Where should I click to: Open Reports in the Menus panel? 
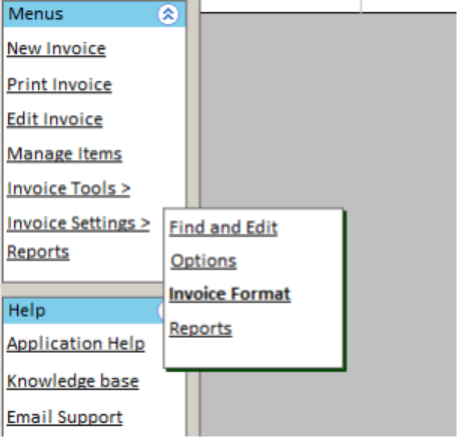tap(38, 252)
